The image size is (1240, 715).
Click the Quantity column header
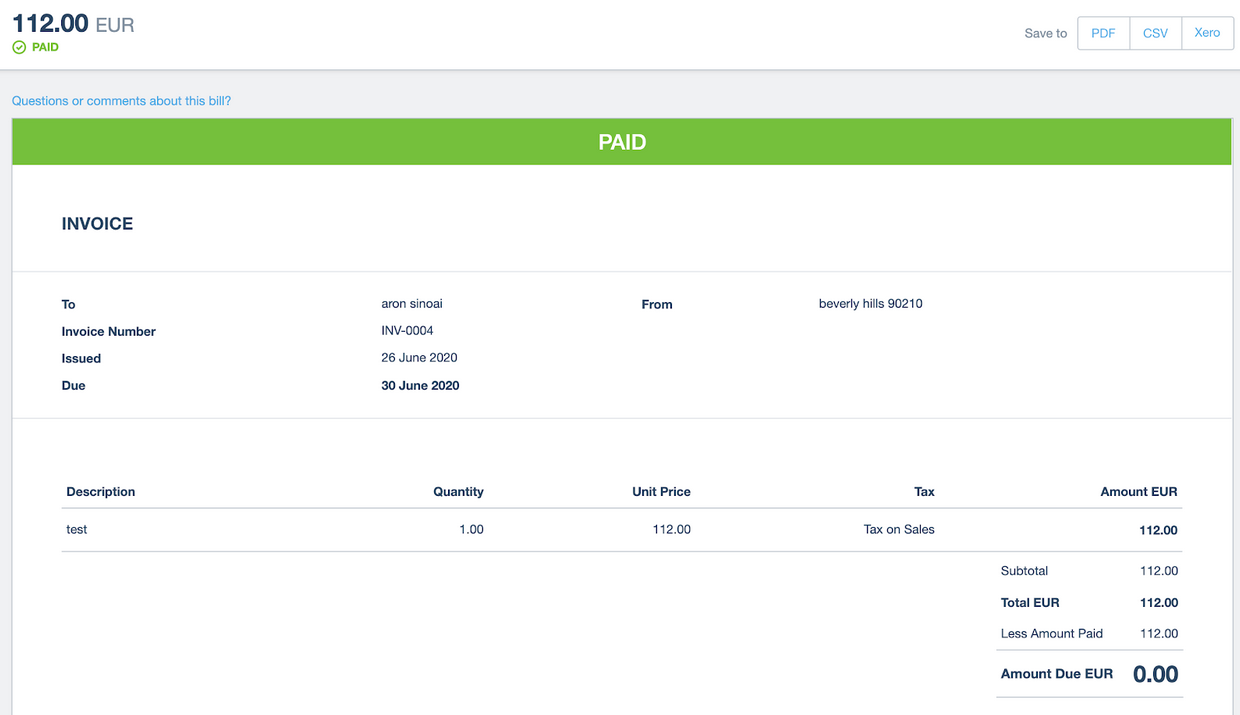(x=458, y=492)
